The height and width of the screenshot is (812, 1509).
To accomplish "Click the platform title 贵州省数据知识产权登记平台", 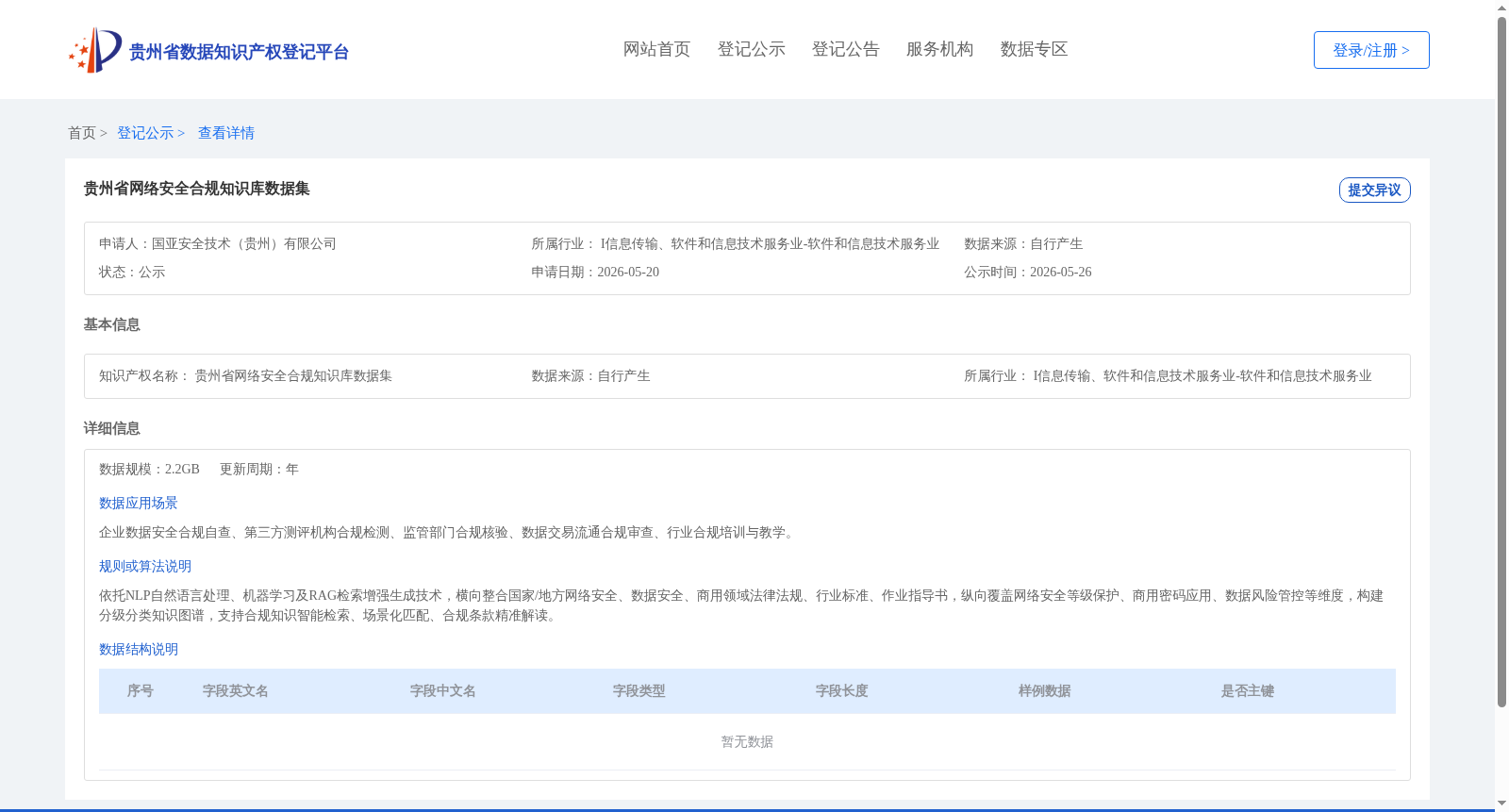I will (x=239, y=52).
